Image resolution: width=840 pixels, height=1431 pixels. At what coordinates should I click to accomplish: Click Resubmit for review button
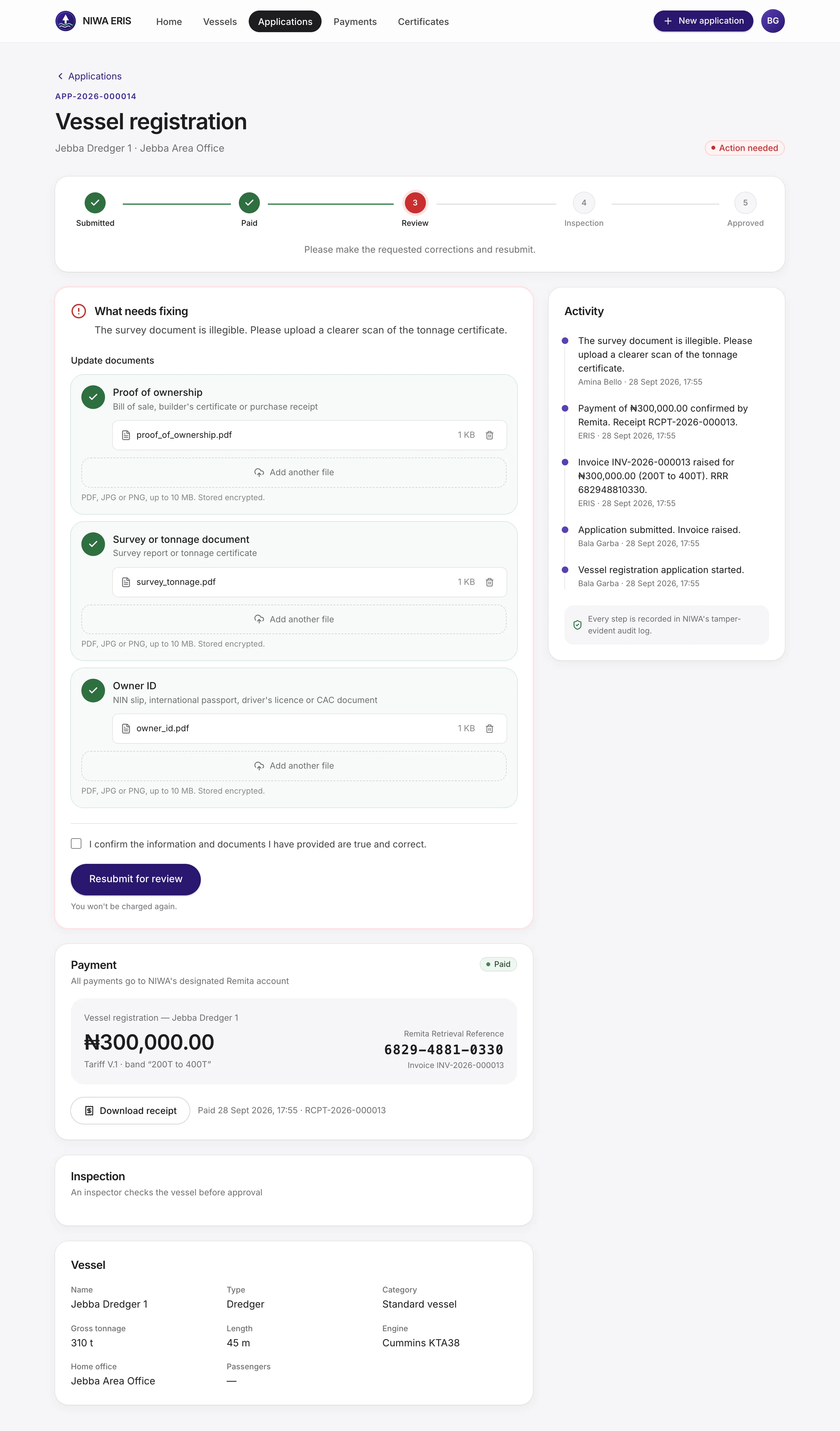tap(136, 879)
